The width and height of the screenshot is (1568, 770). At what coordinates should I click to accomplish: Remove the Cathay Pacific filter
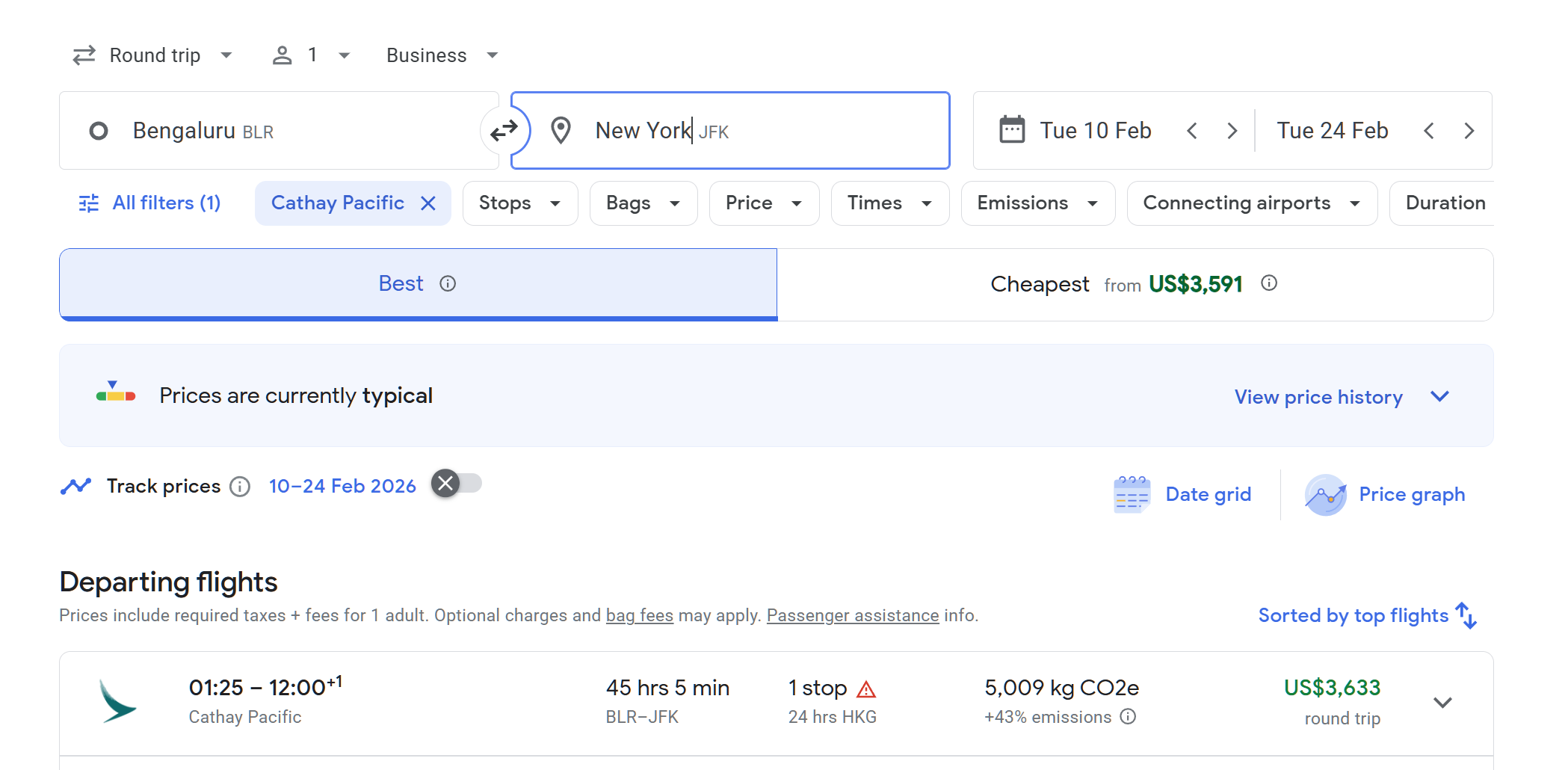pyautogui.click(x=428, y=203)
